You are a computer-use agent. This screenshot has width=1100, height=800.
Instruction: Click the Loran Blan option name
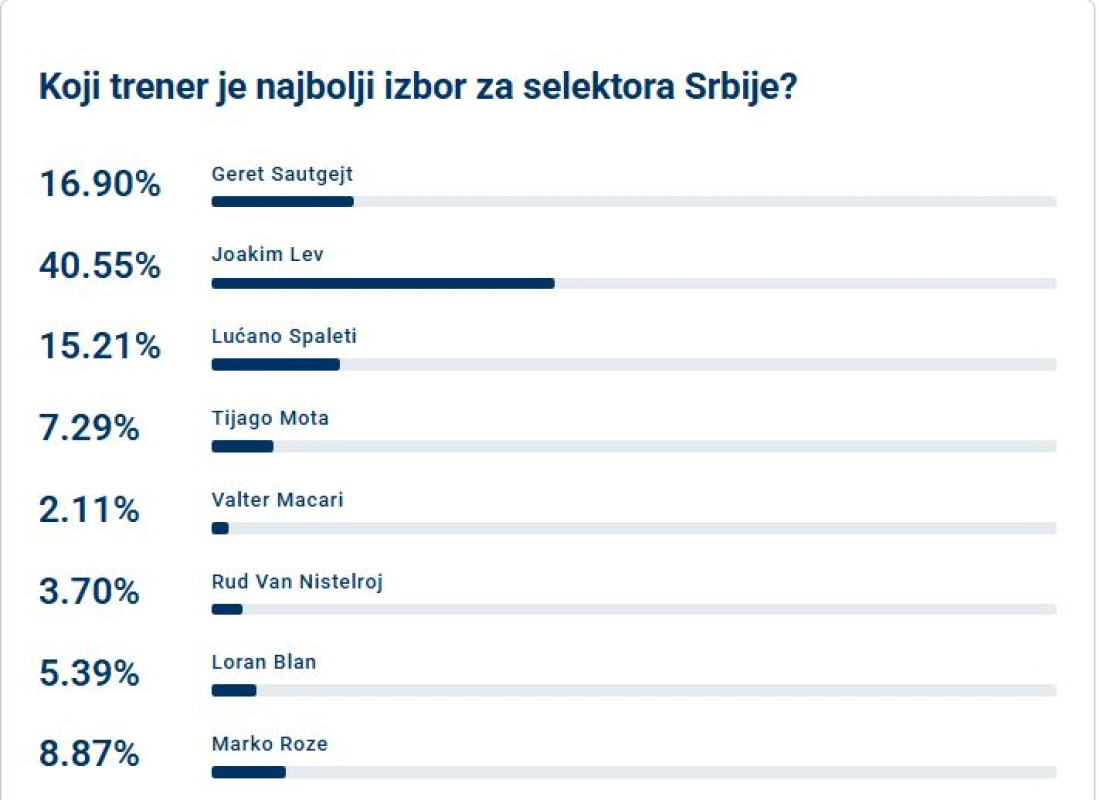coord(264,662)
